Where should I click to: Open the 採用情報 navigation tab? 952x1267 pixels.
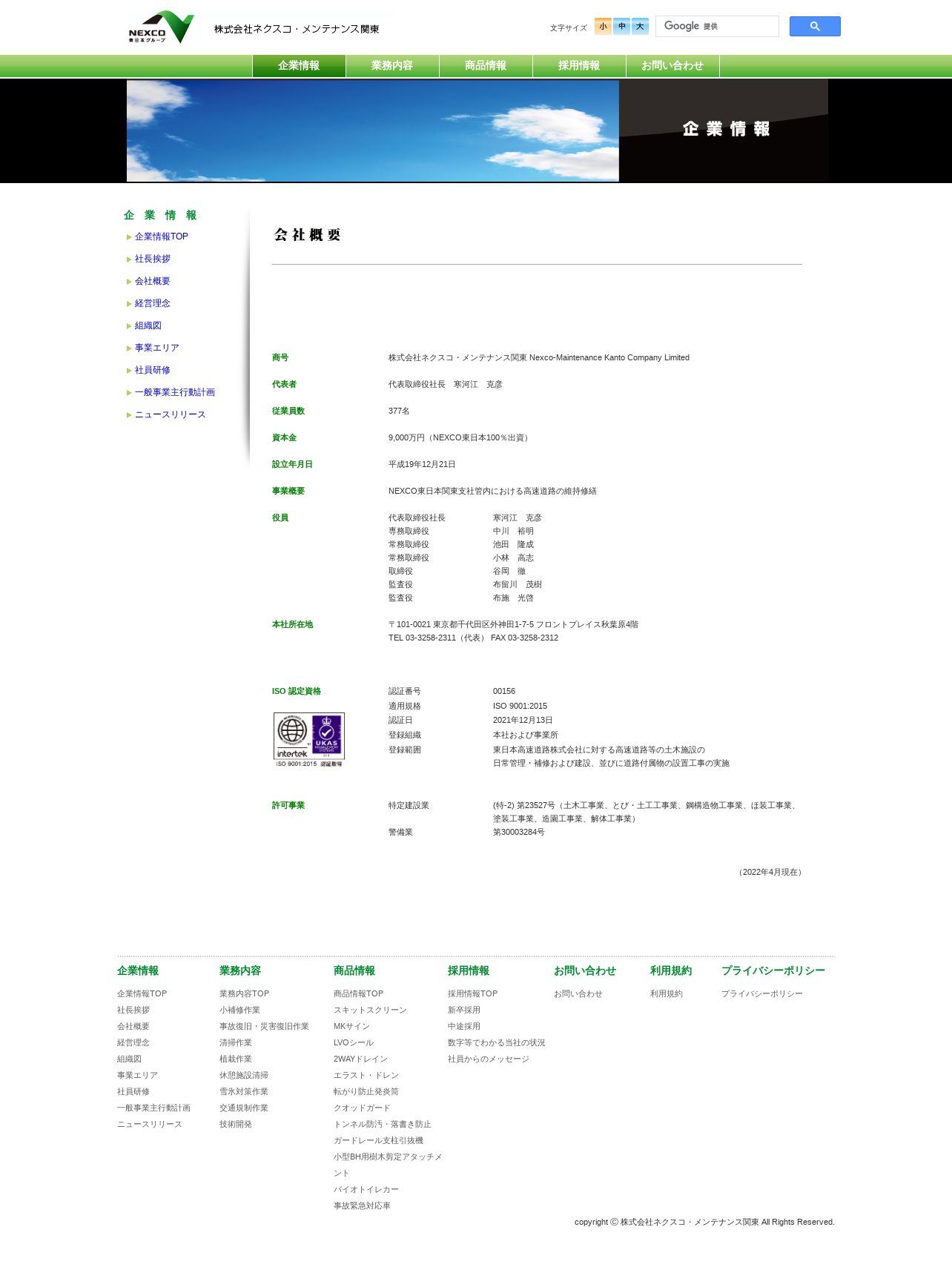click(x=579, y=66)
